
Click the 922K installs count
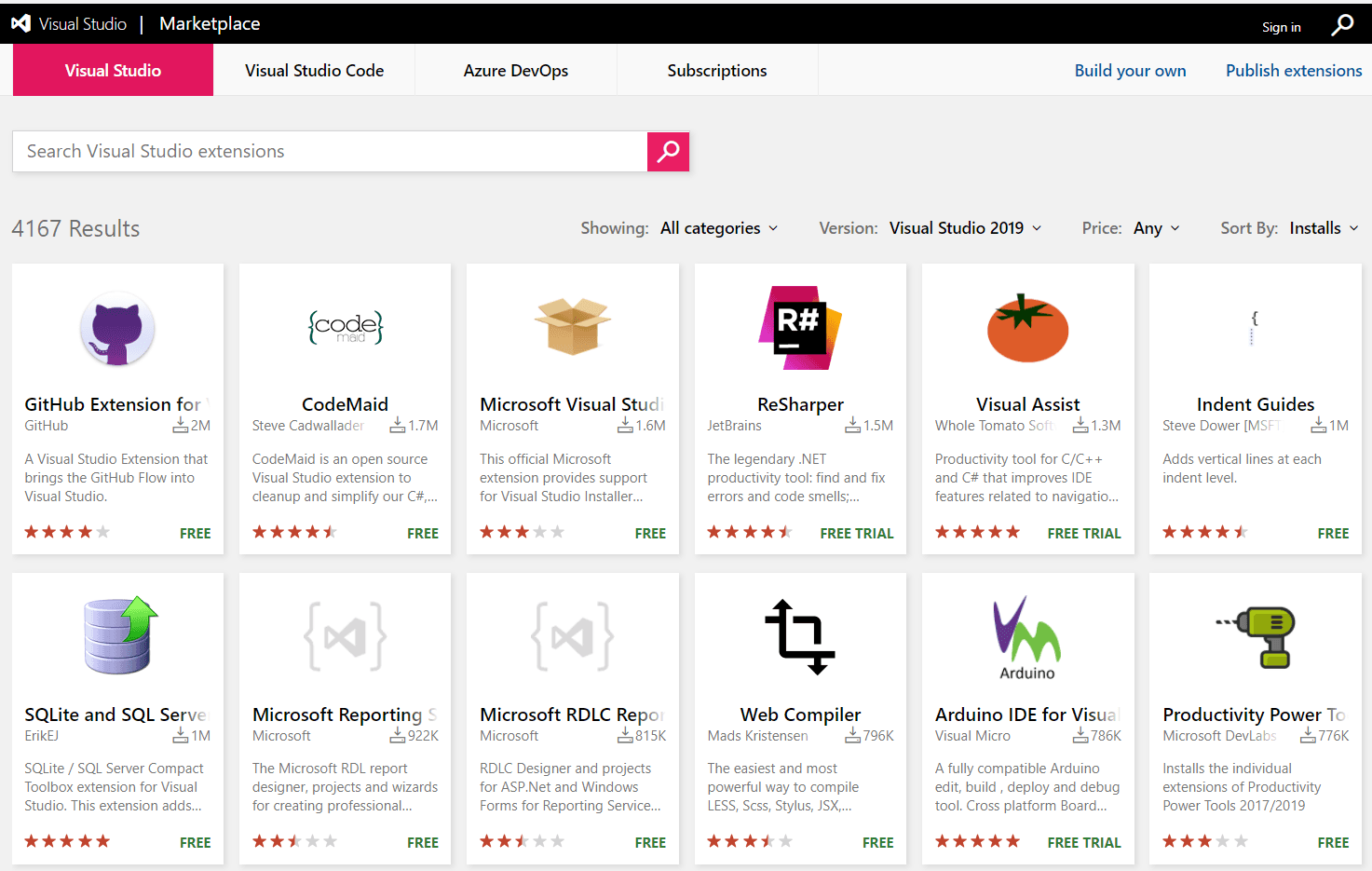423,736
